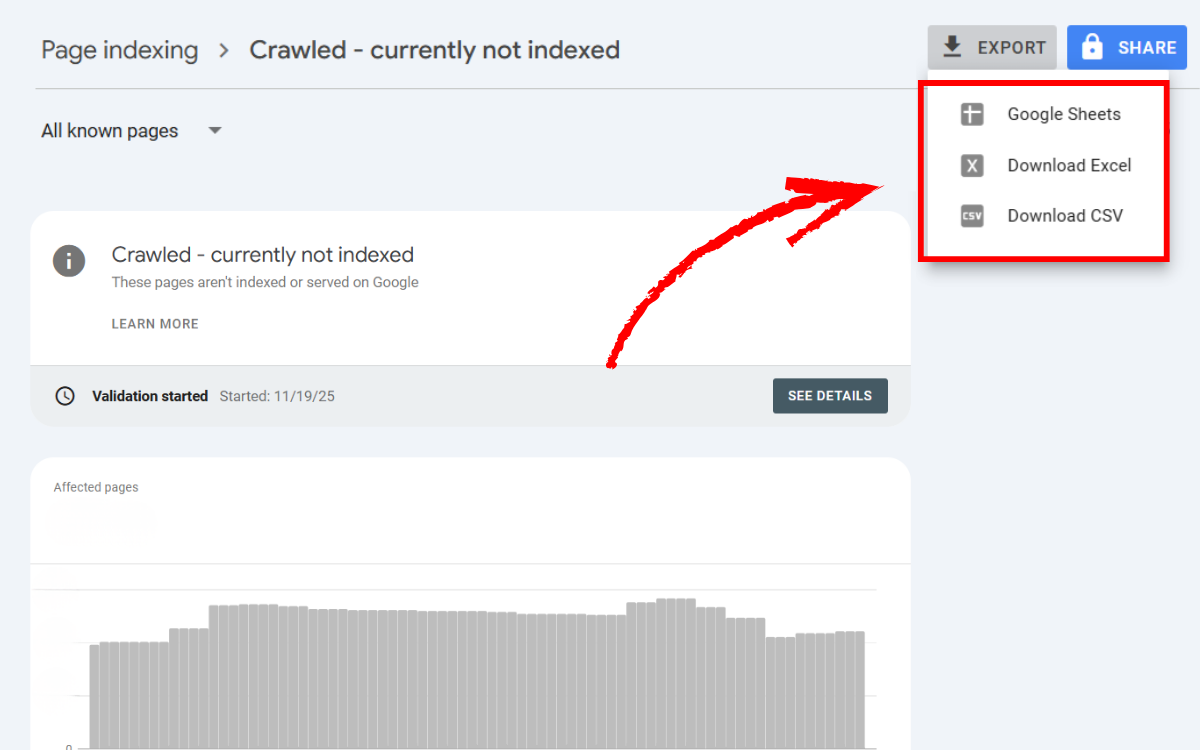Choose Download CSV from export menu
The height and width of the screenshot is (750, 1200).
1064,216
